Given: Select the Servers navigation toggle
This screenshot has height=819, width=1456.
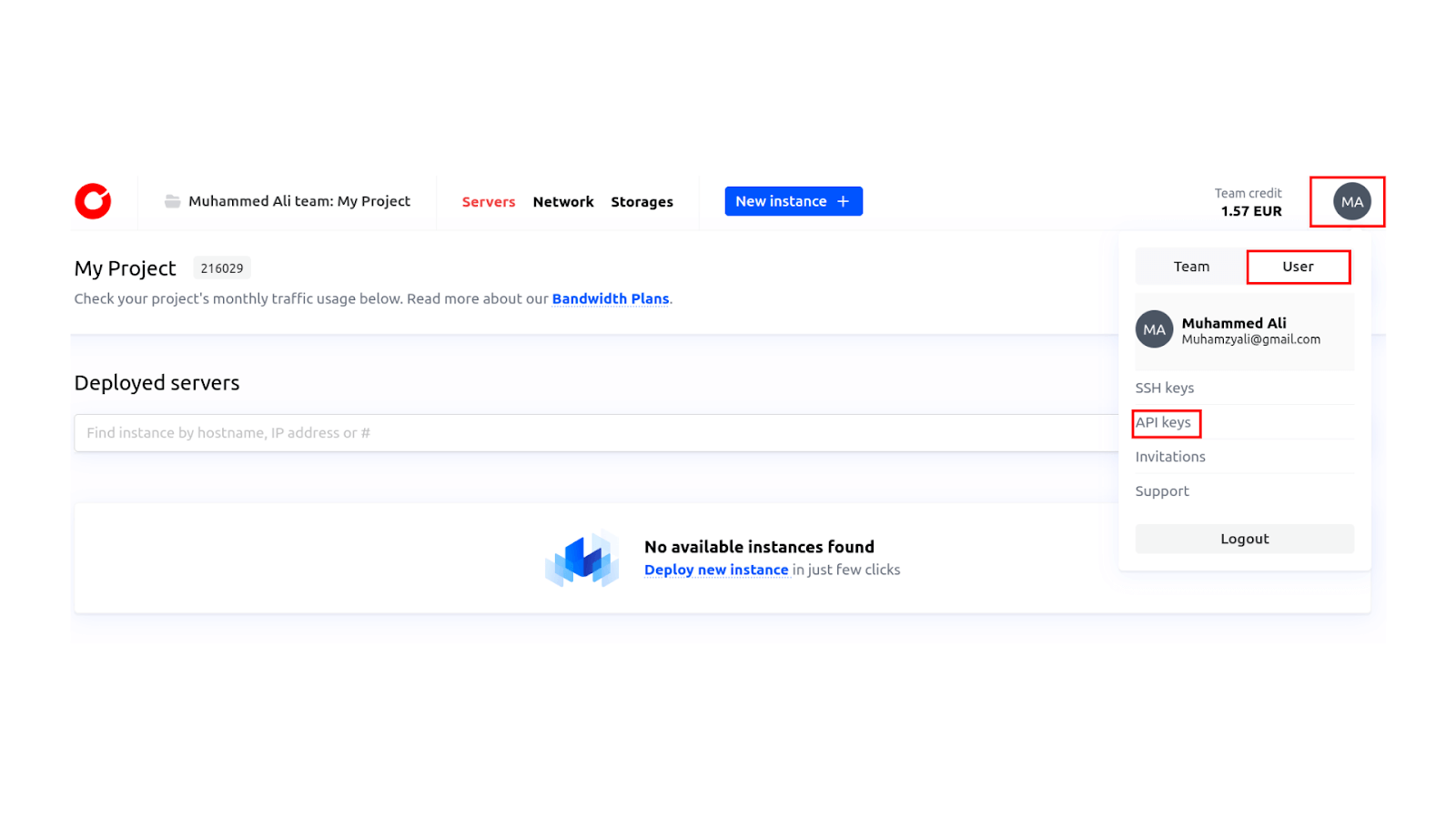Looking at the screenshot, I should click(489, 201).
